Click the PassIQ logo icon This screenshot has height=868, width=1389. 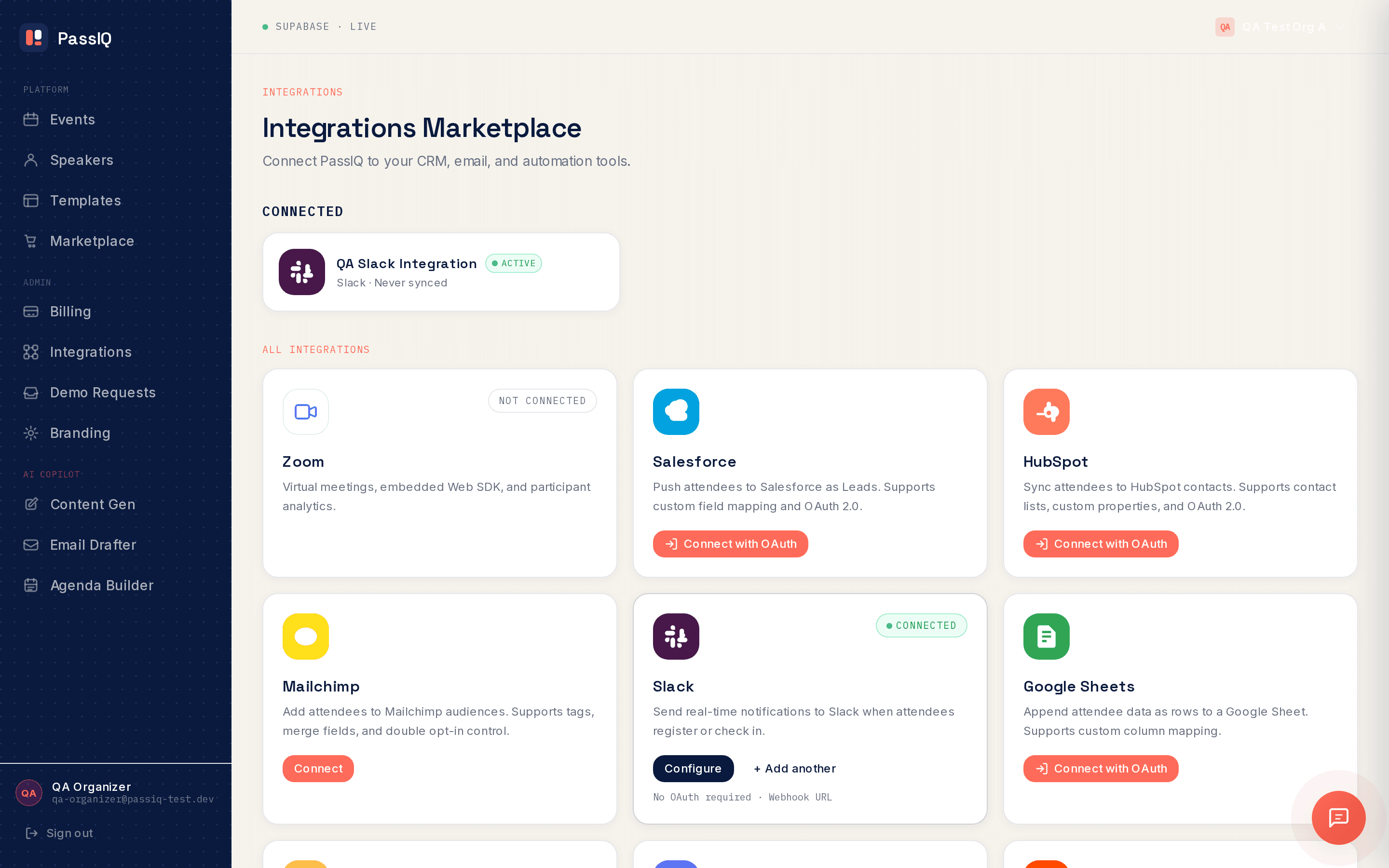click(x=34, y=38)
